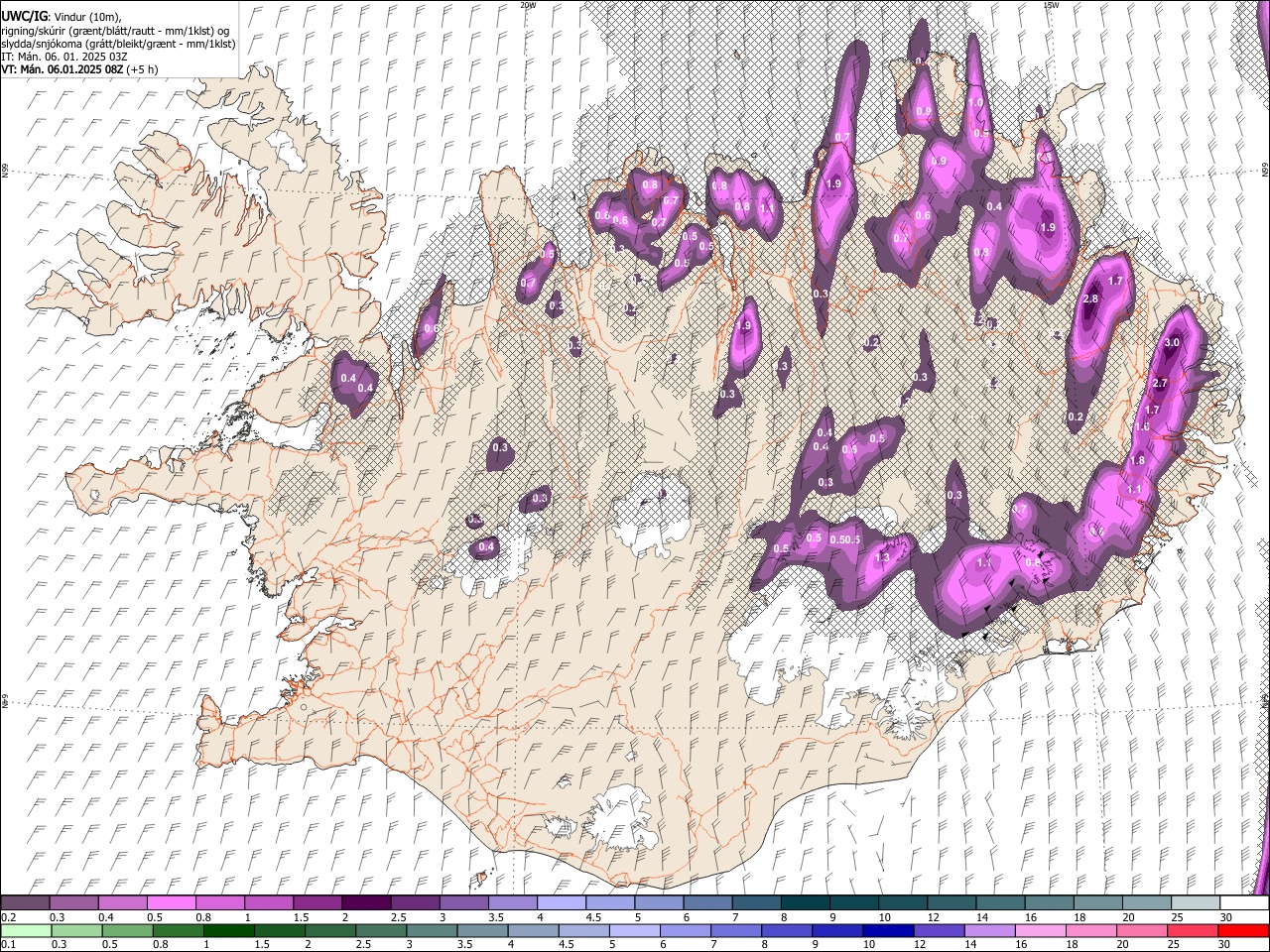Click the 3.0 snowfall value on the map

[x=1172, y=343]
